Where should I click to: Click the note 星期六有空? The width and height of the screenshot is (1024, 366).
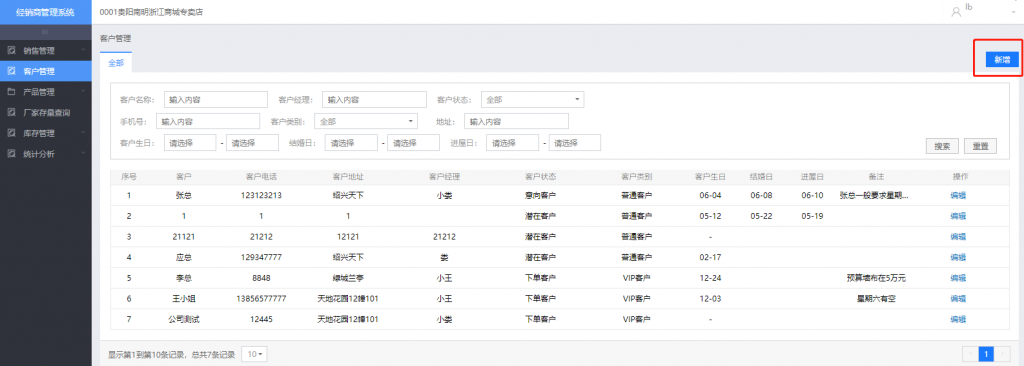(876, 299)
